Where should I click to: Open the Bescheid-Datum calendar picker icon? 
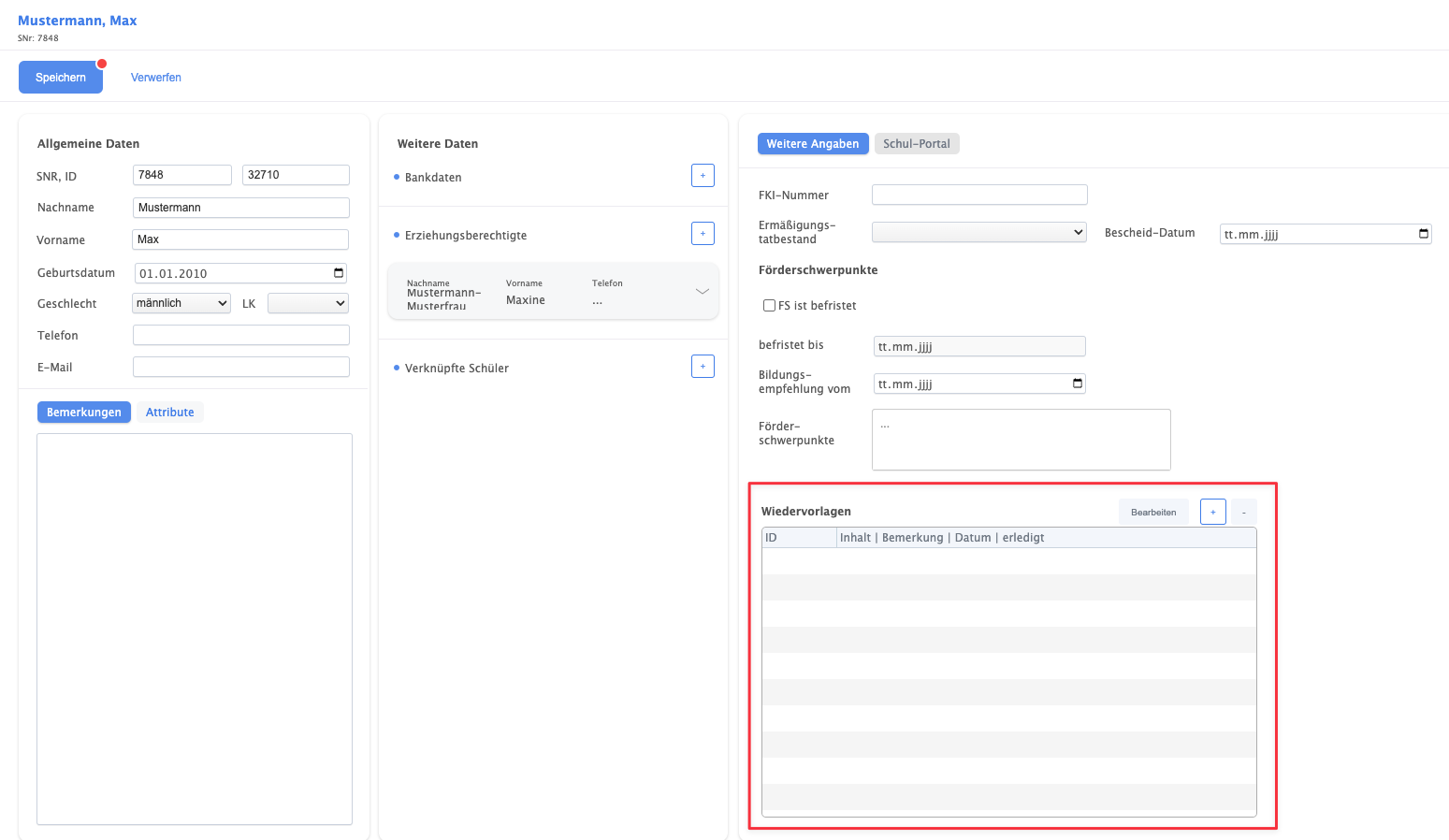click(1423, 234)
